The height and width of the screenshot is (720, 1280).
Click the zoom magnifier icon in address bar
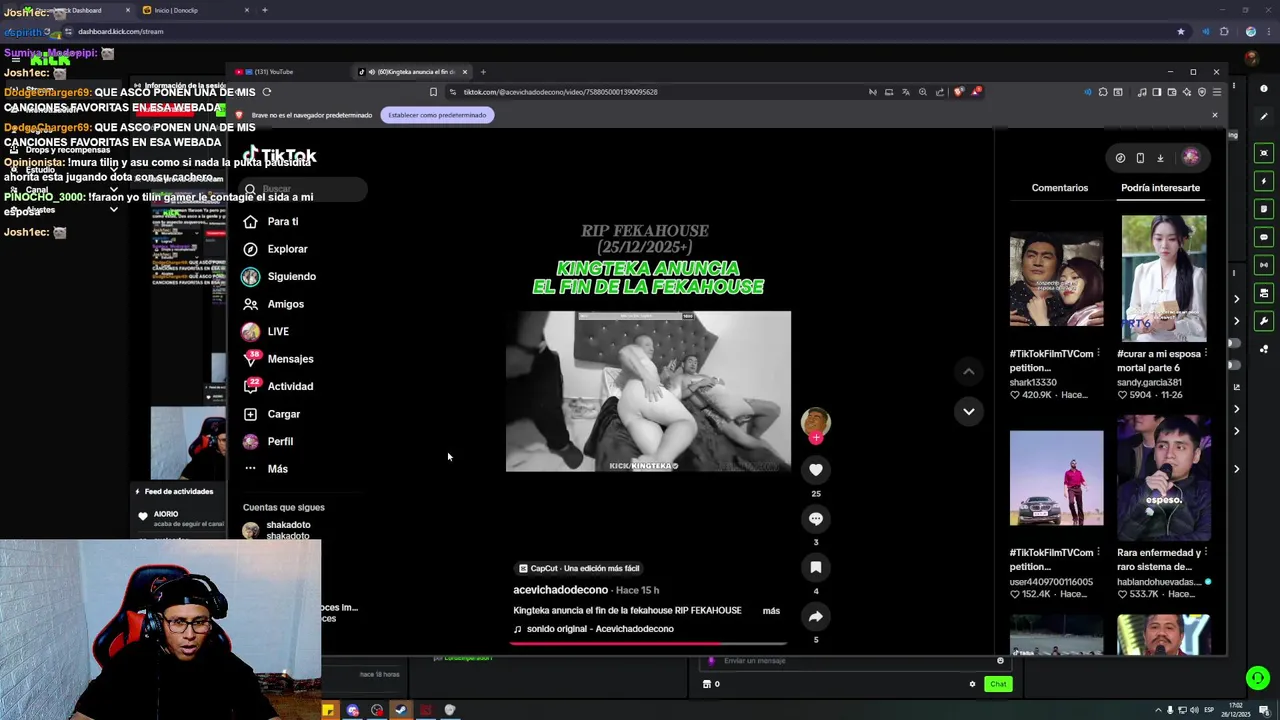(923, 92)
